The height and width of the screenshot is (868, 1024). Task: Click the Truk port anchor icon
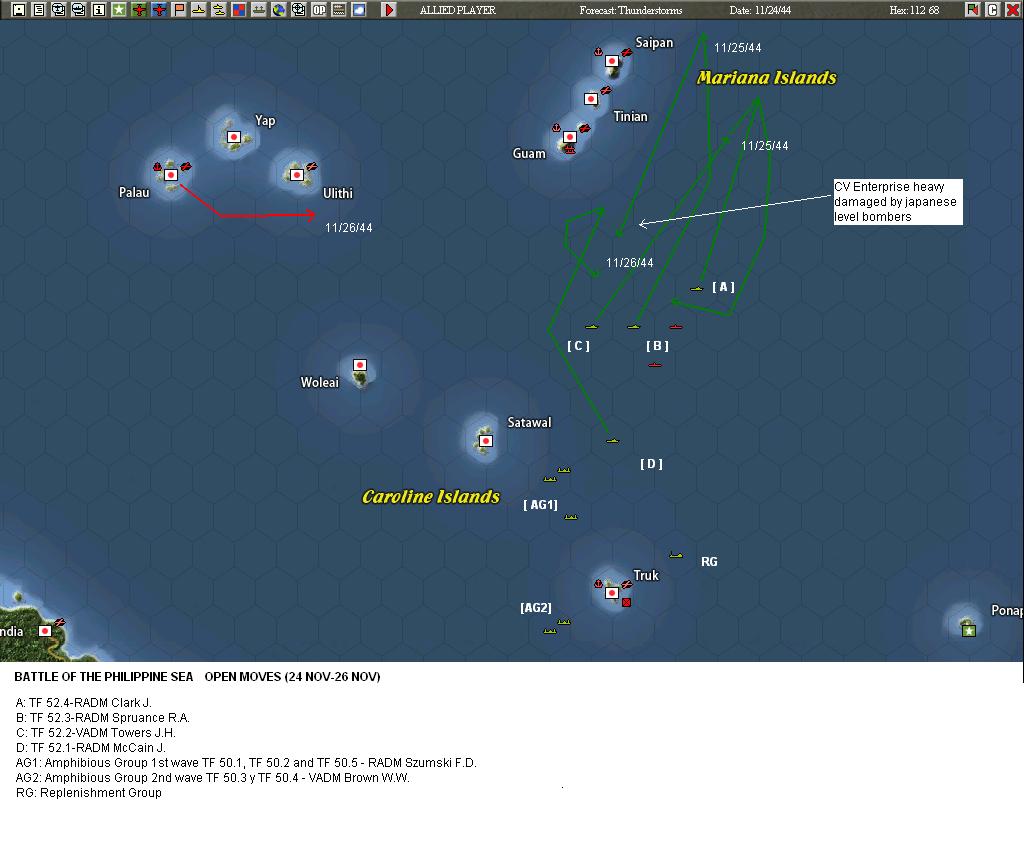click(598, 583)
